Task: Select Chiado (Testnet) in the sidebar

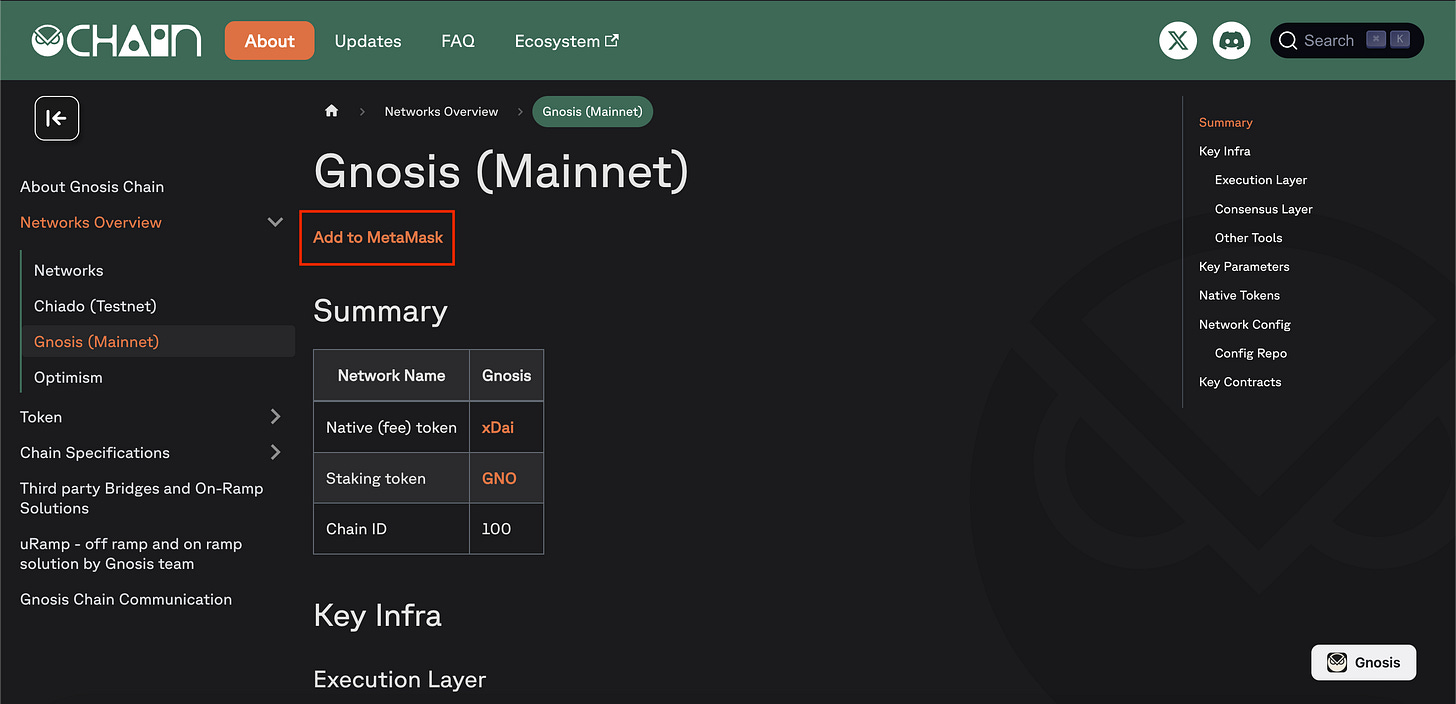Action: click(x=96, y=305)
